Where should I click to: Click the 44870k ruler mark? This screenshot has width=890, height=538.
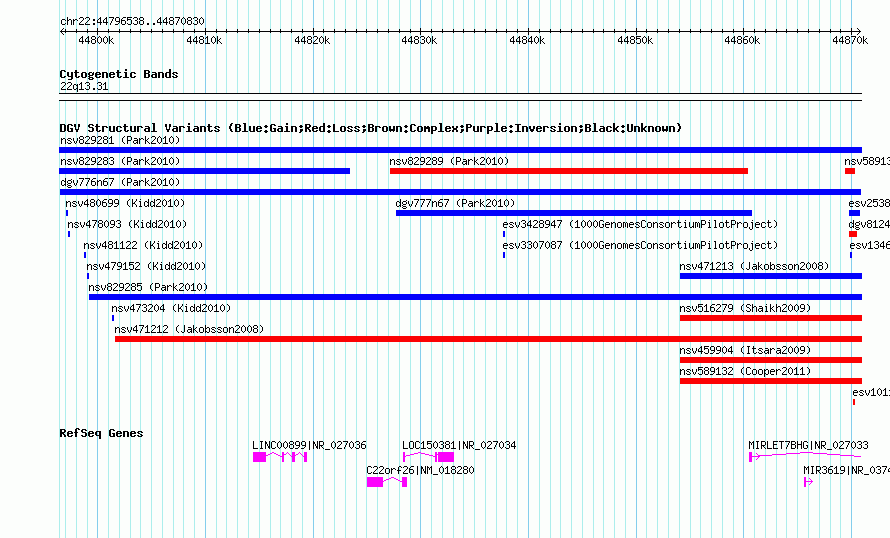tap(850, 40)
